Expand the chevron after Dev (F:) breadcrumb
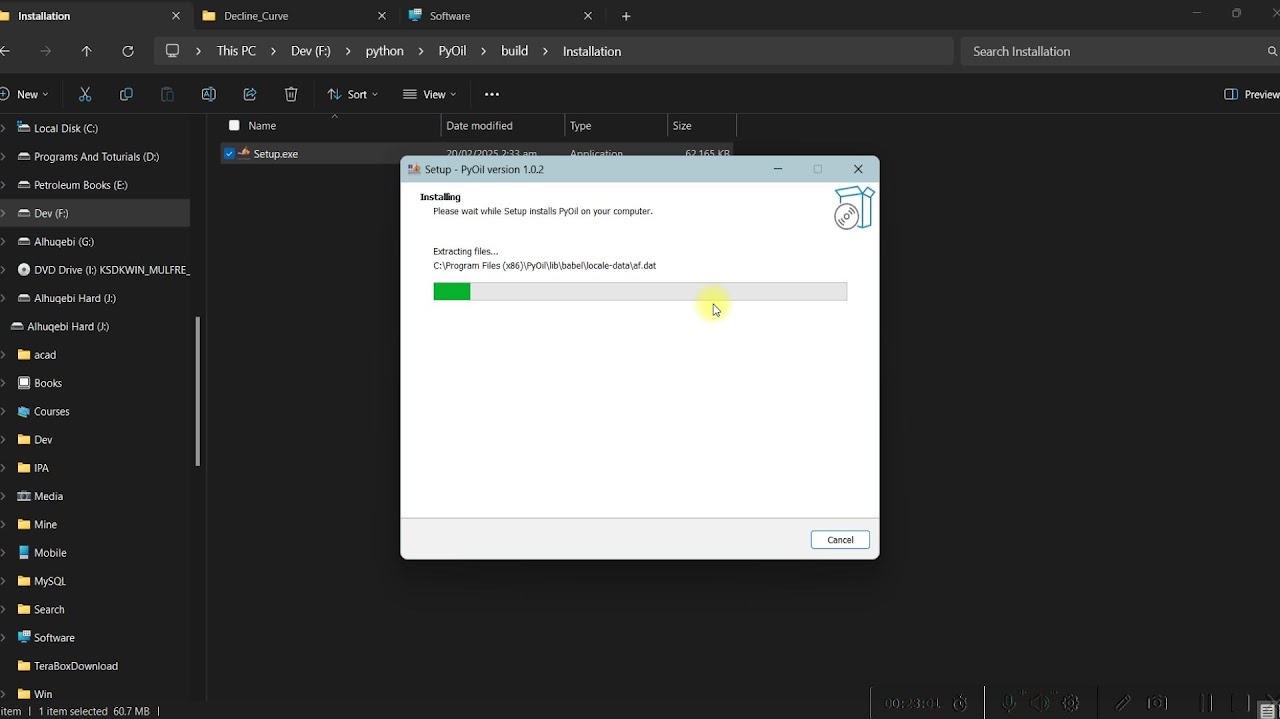The height and width of the screenshot is (719, 1280). 348,51
